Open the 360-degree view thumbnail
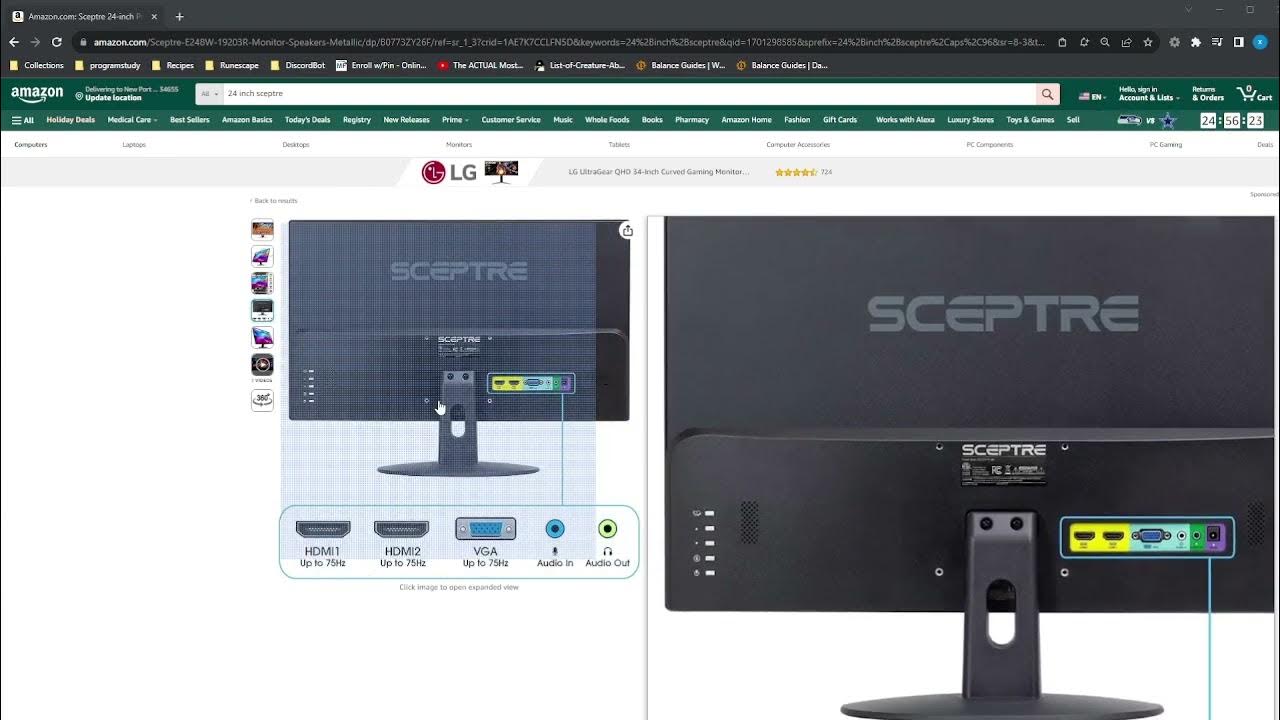Image resolution: width=1280 pixels, height=720 pixels. pyautogui.click(x=262, y=399)
